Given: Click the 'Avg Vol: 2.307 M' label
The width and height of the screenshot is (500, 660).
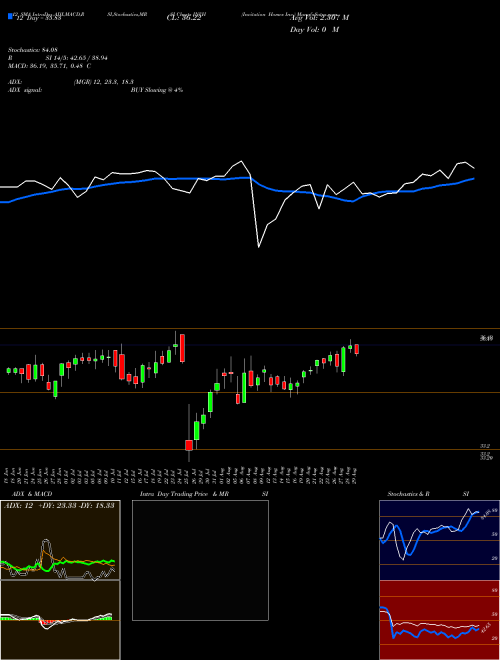Looking at the screenshot, I should click(x=319, y=18).
